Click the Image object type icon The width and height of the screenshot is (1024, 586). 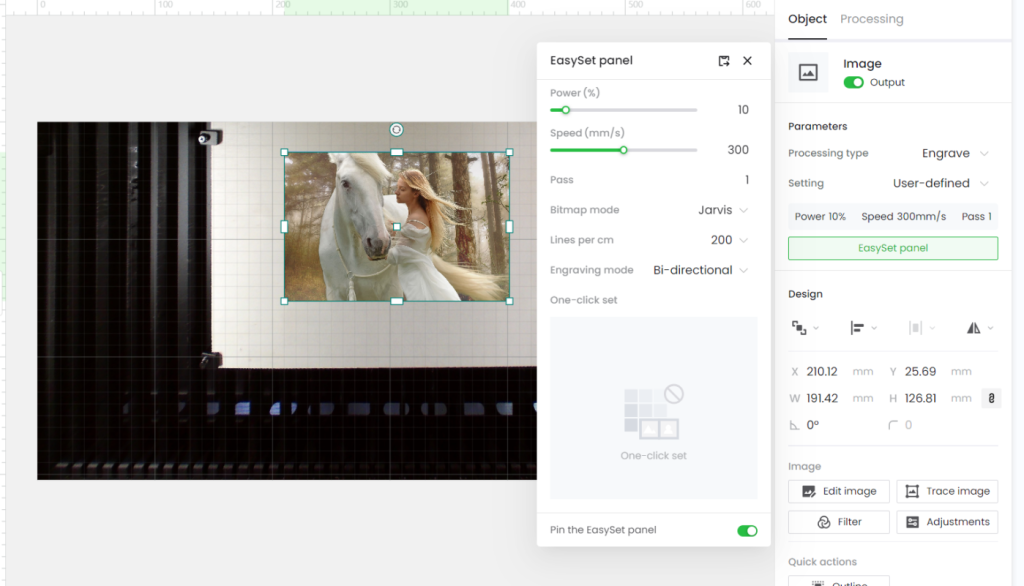[x=808, y=72]
